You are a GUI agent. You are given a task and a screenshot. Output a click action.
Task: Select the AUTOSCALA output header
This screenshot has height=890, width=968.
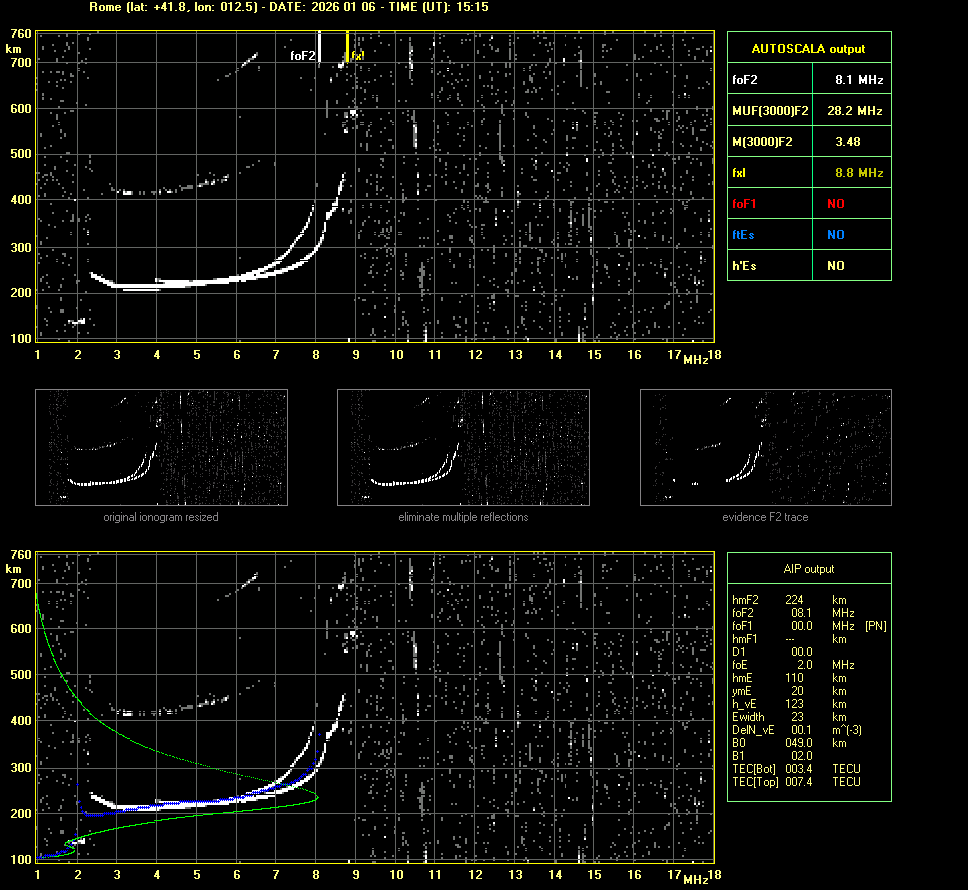(809, 48)
